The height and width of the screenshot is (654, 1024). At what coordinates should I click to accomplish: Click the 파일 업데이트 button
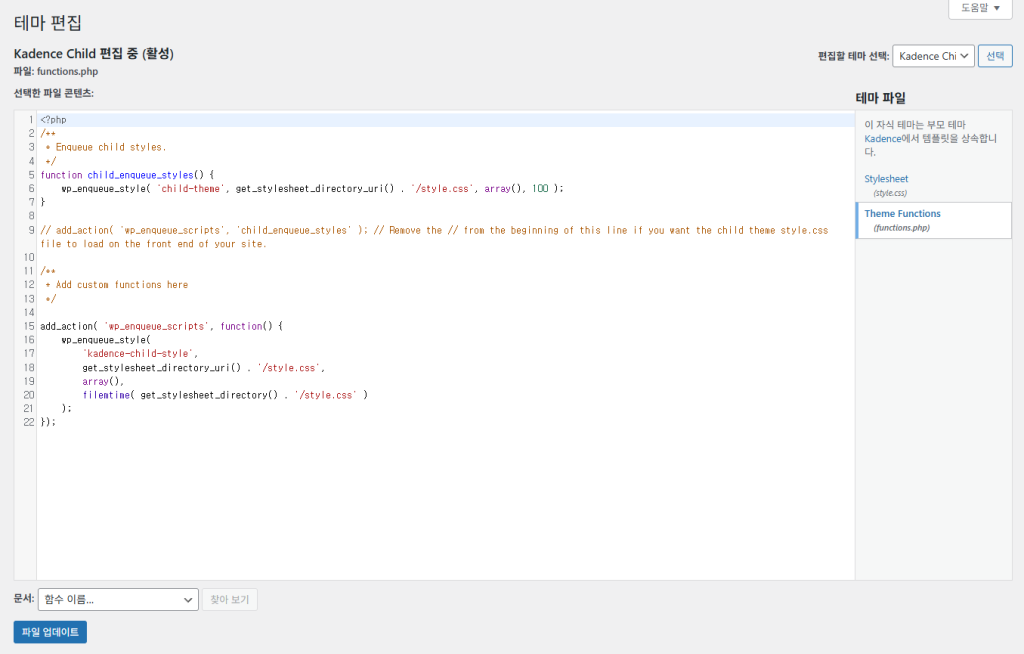[50, 632]
